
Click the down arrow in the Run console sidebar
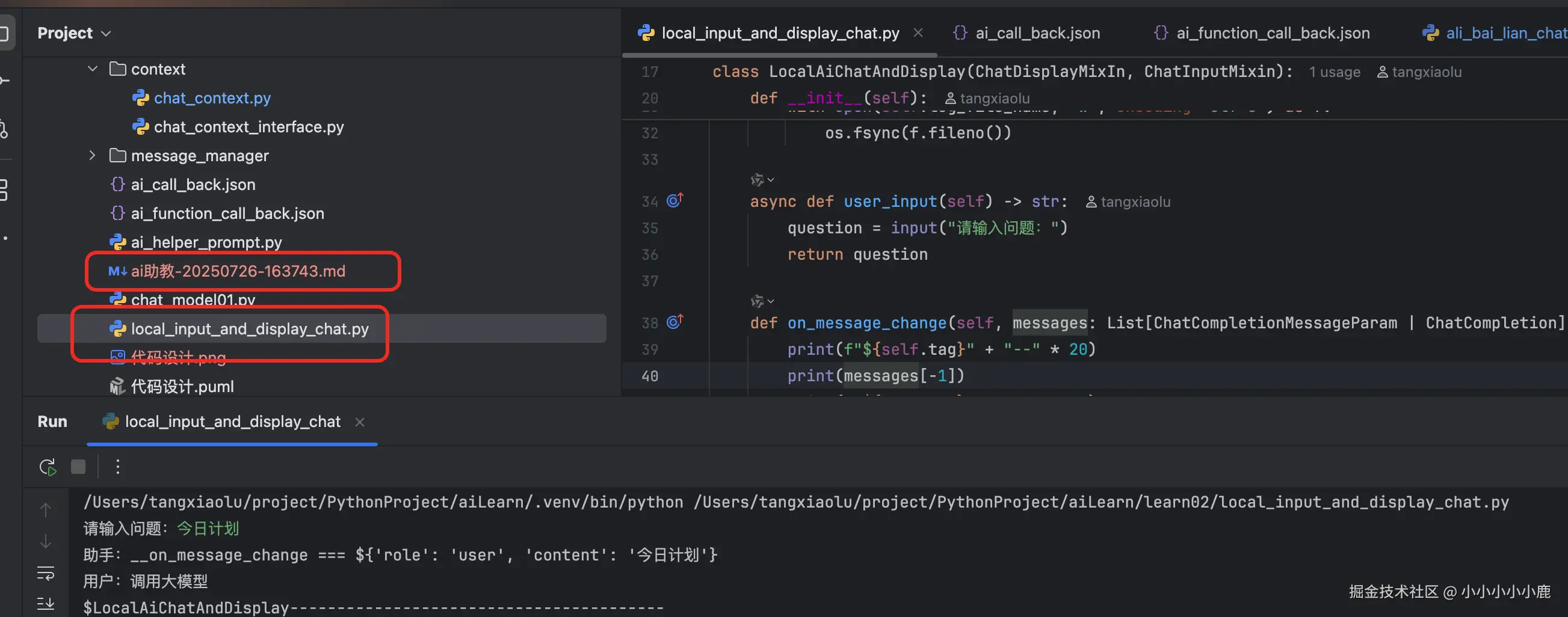pos(46,541)
